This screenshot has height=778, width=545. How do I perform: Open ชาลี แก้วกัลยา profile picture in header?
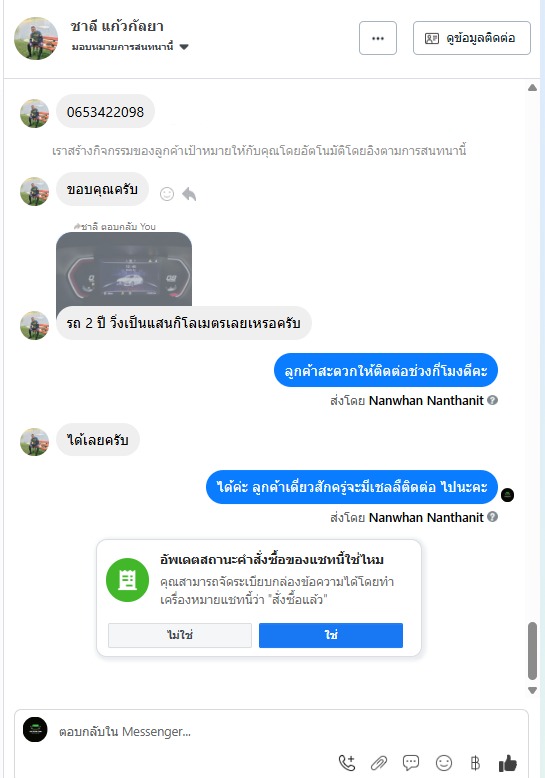click(36, 38)
